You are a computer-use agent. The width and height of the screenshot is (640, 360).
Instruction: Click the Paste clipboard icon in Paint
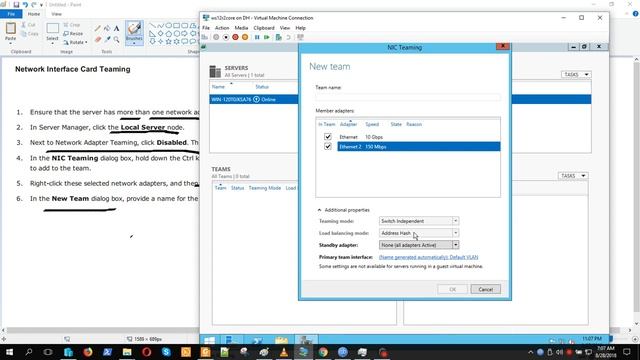click(x=11, y=29)
